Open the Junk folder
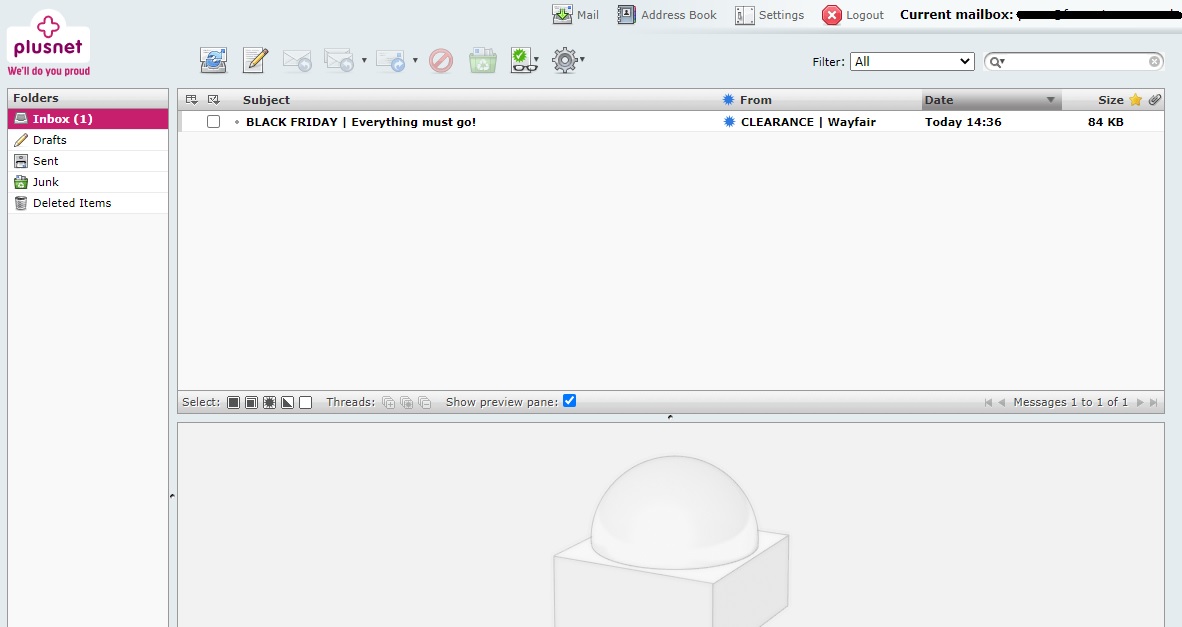 [x=43, y=182]
